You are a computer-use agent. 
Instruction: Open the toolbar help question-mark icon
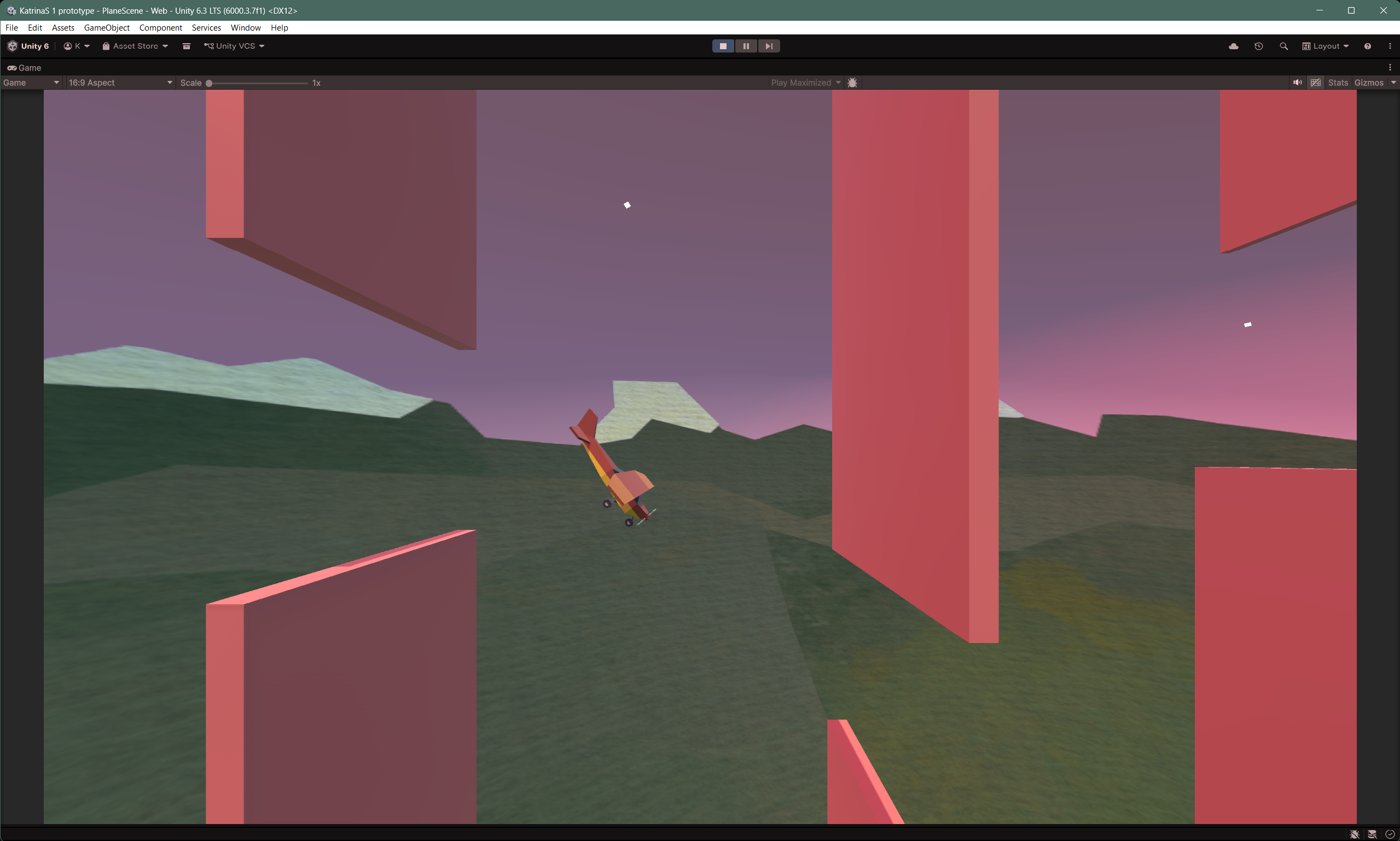pyautogui.click(x=1367, y=46)
